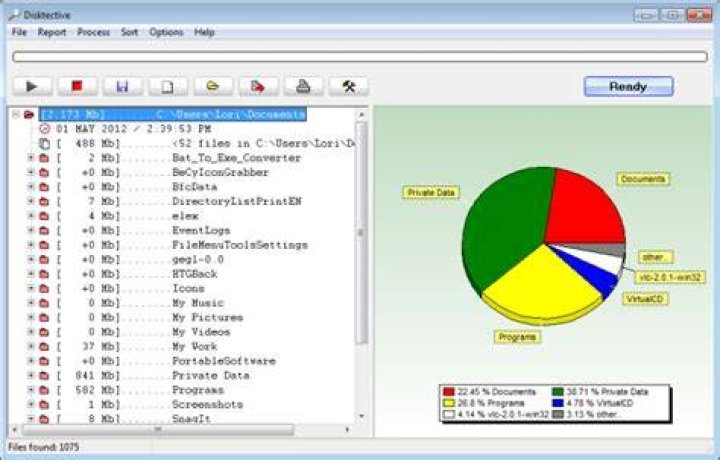The height and width of the screenshot is (460, 720).
Task: Click folder icon beside My Videos
Action: (44, 332)
